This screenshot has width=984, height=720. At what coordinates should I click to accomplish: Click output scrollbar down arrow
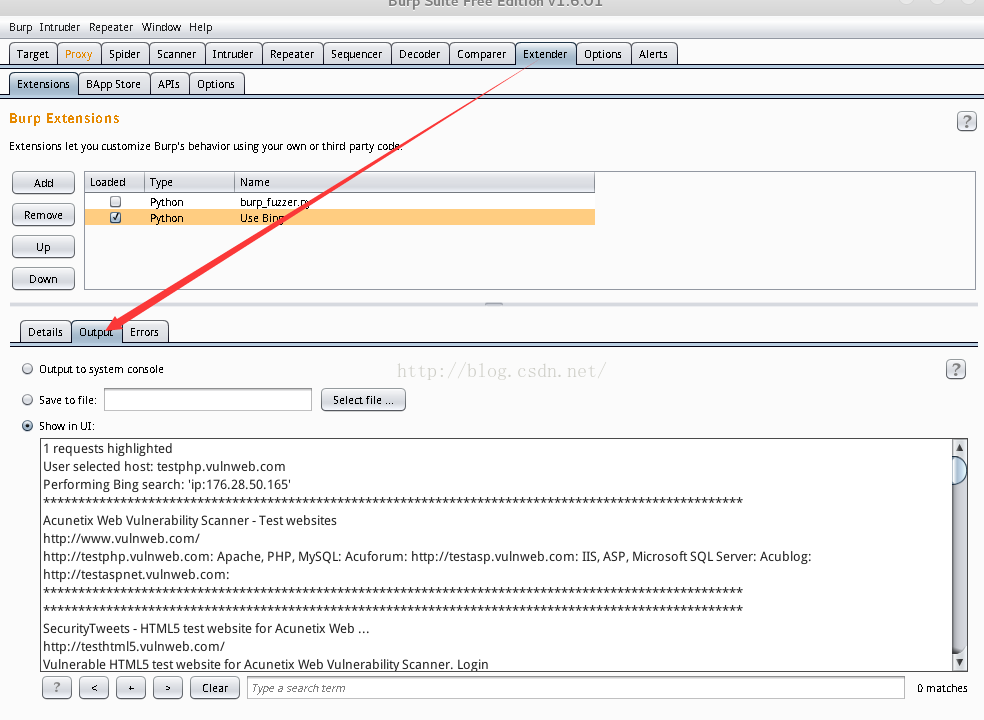coord(959,662)
